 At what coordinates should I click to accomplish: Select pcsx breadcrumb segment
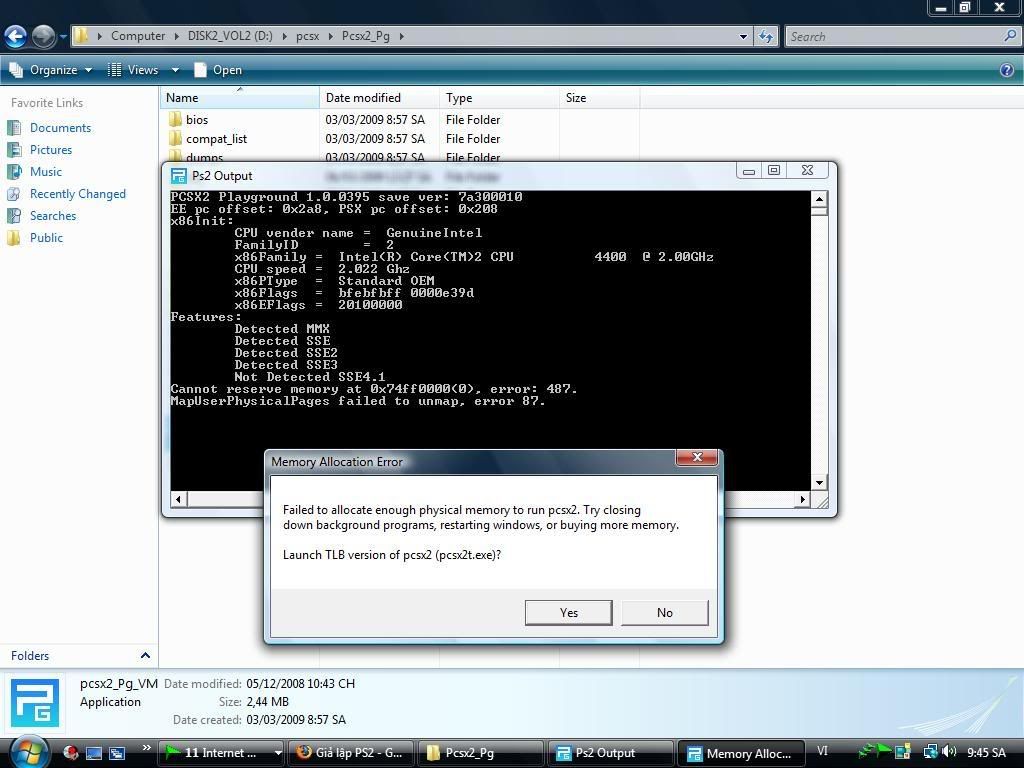click(x=308, y=36)
